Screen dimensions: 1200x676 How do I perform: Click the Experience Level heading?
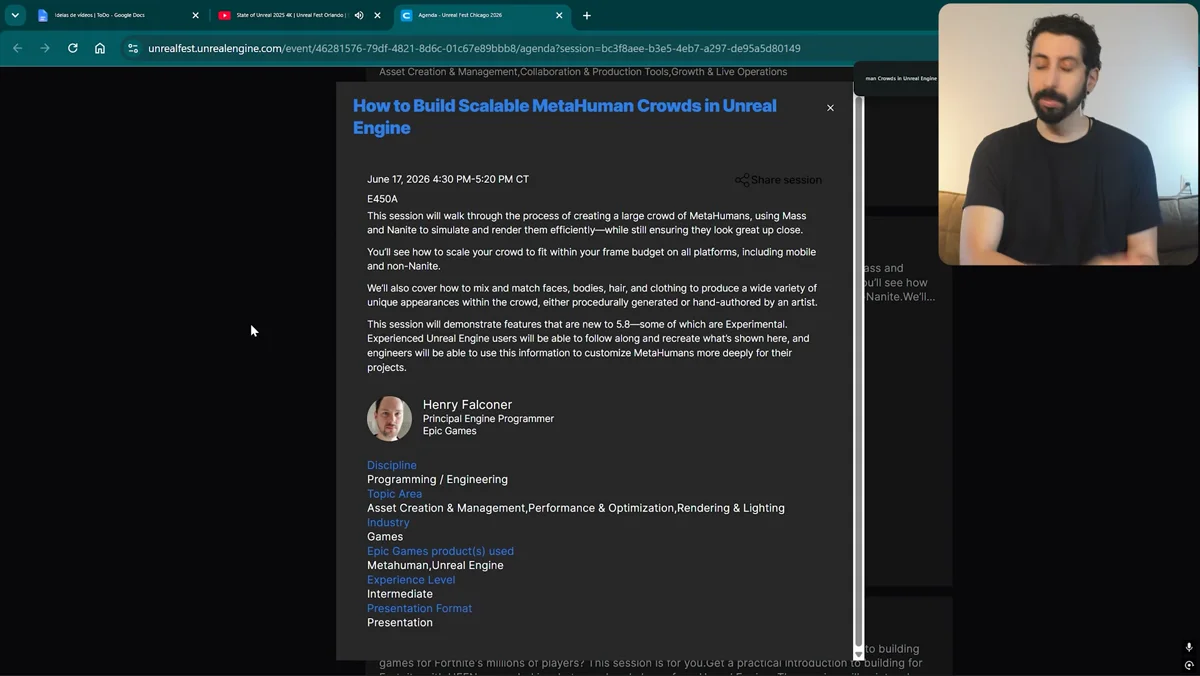[411, 580]
